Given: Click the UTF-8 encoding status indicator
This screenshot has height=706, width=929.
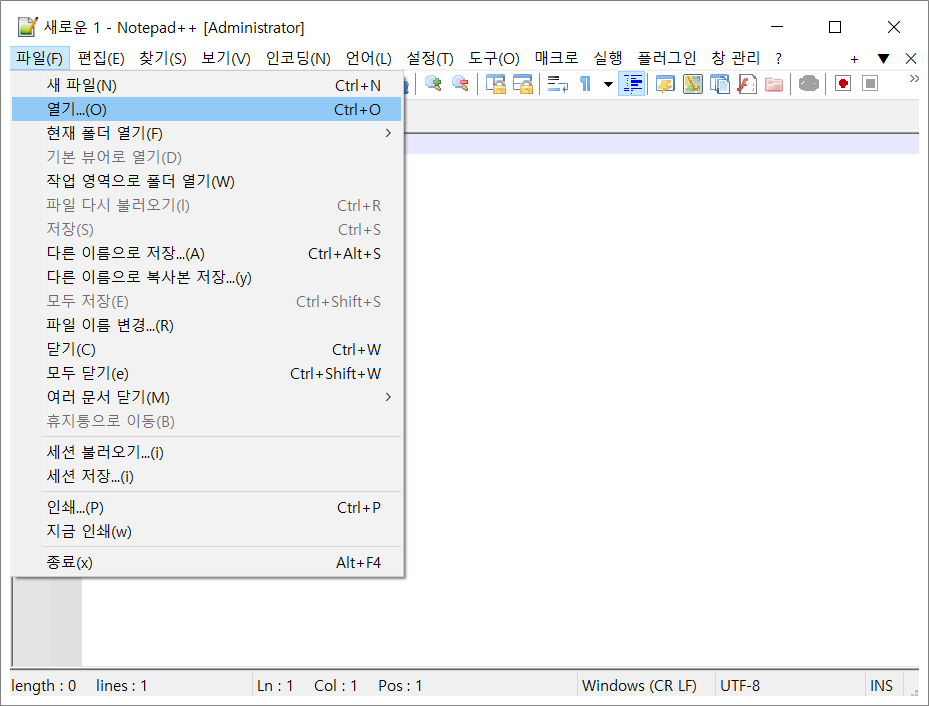Looking at the screenshot, I should tap(740, 685).
